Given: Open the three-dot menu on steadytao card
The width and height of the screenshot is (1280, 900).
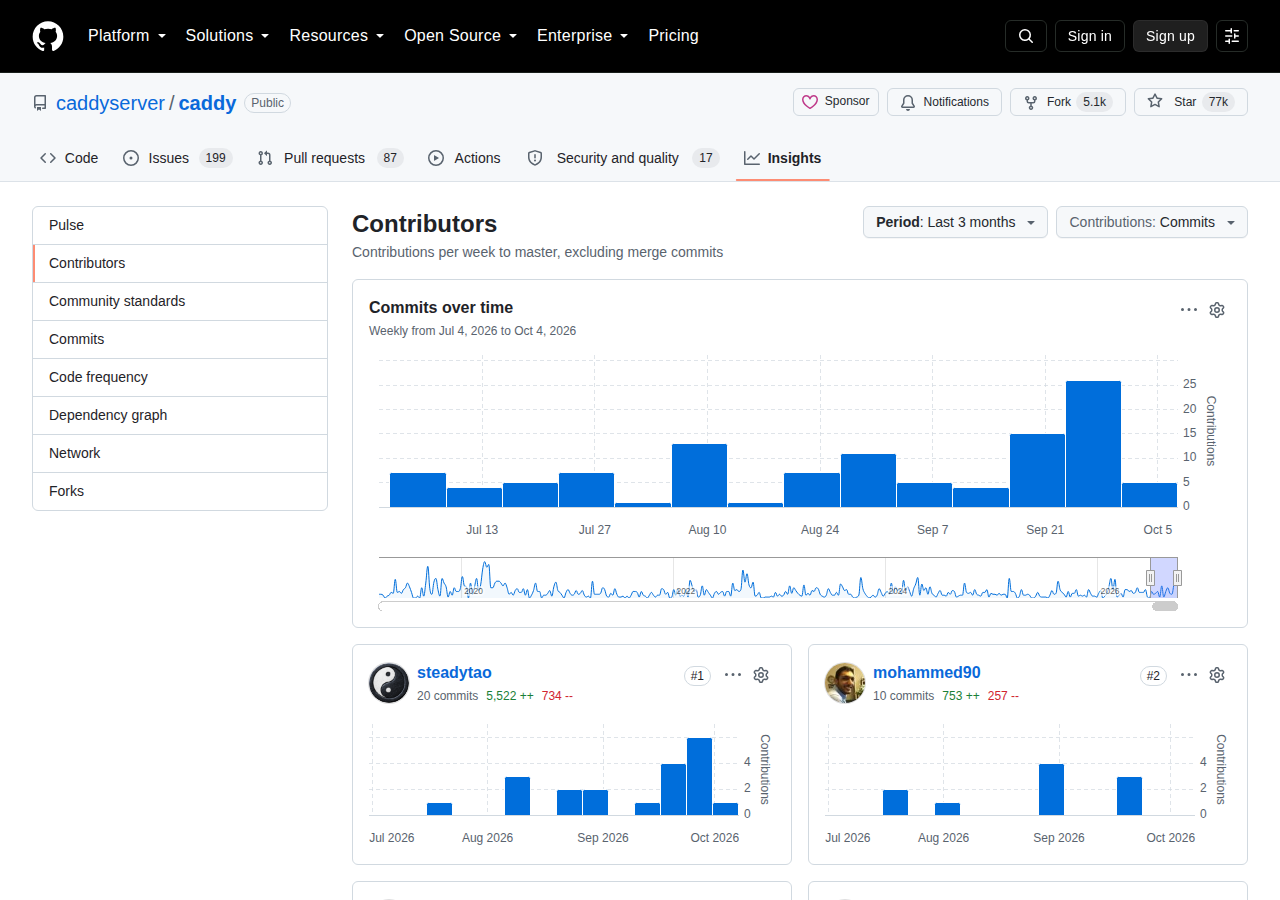Looking at the screenshot, I should tap(733, 675).
